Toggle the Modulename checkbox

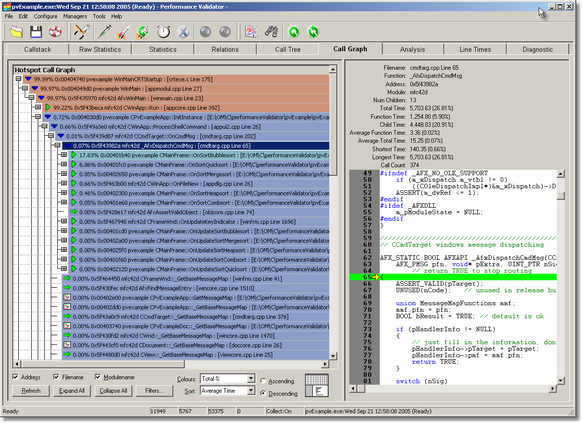98,377
